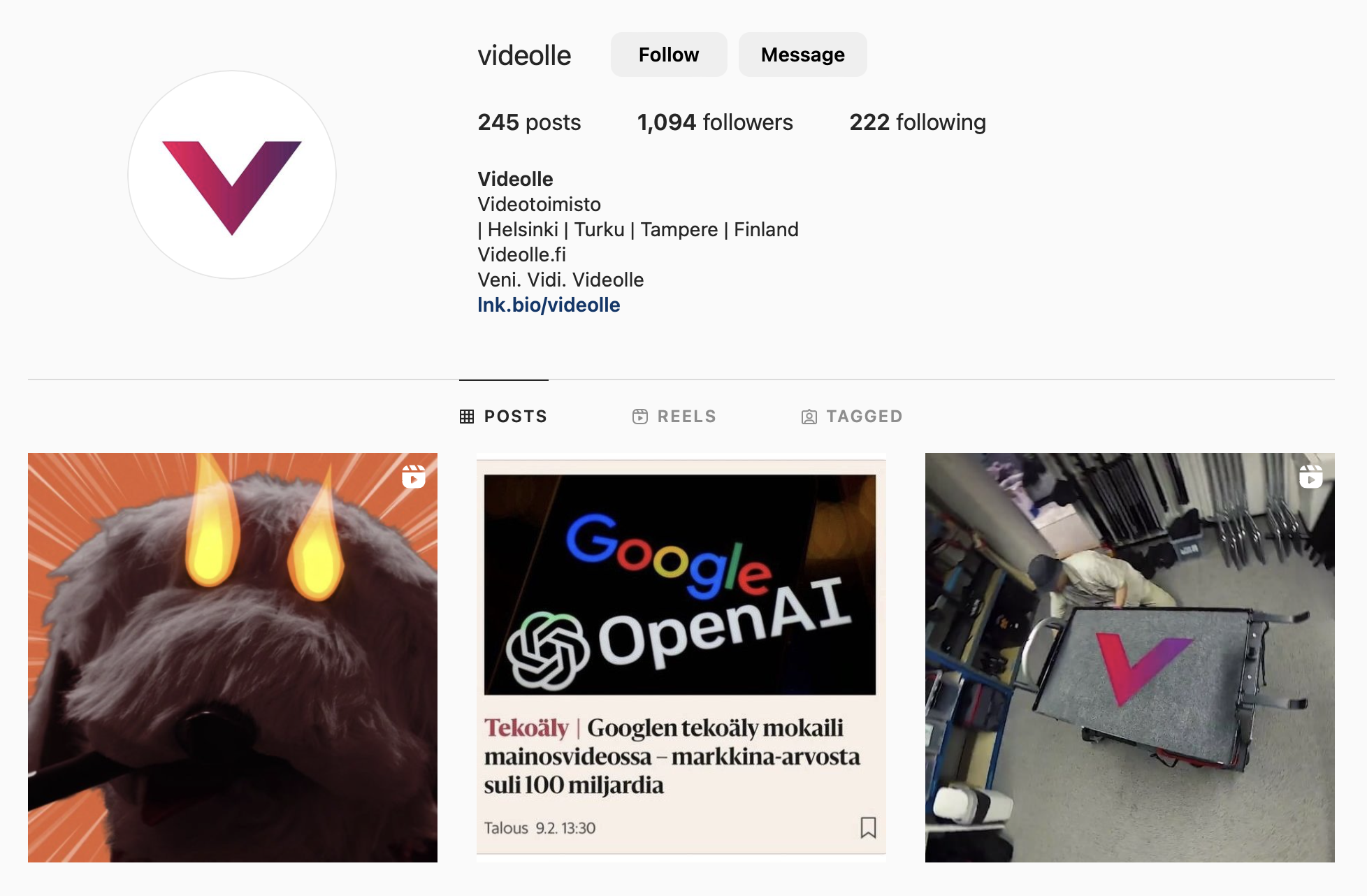Open the lnk.bio/videolle link

click(x=549, y=305)
